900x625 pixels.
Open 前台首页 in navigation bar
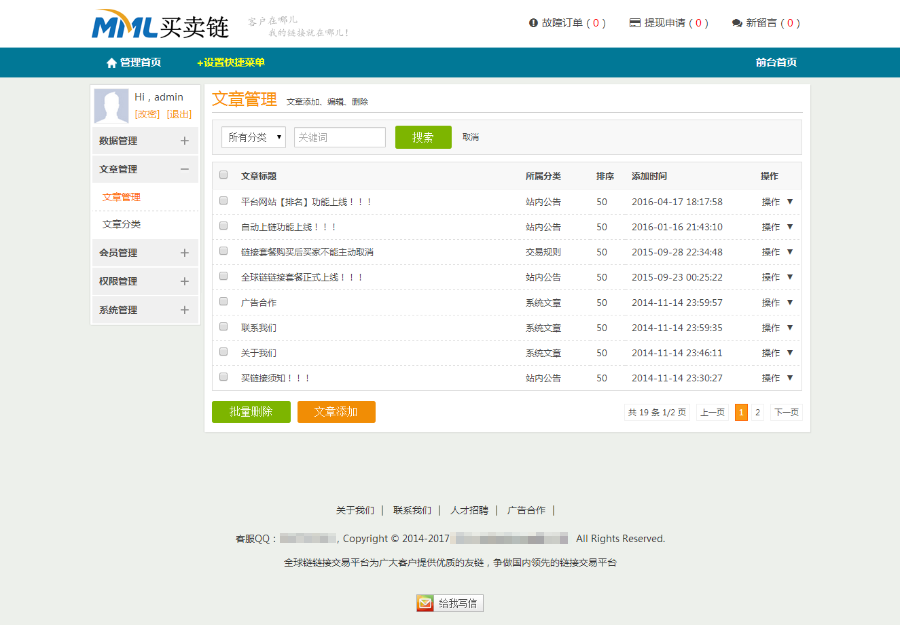(776, 63)
